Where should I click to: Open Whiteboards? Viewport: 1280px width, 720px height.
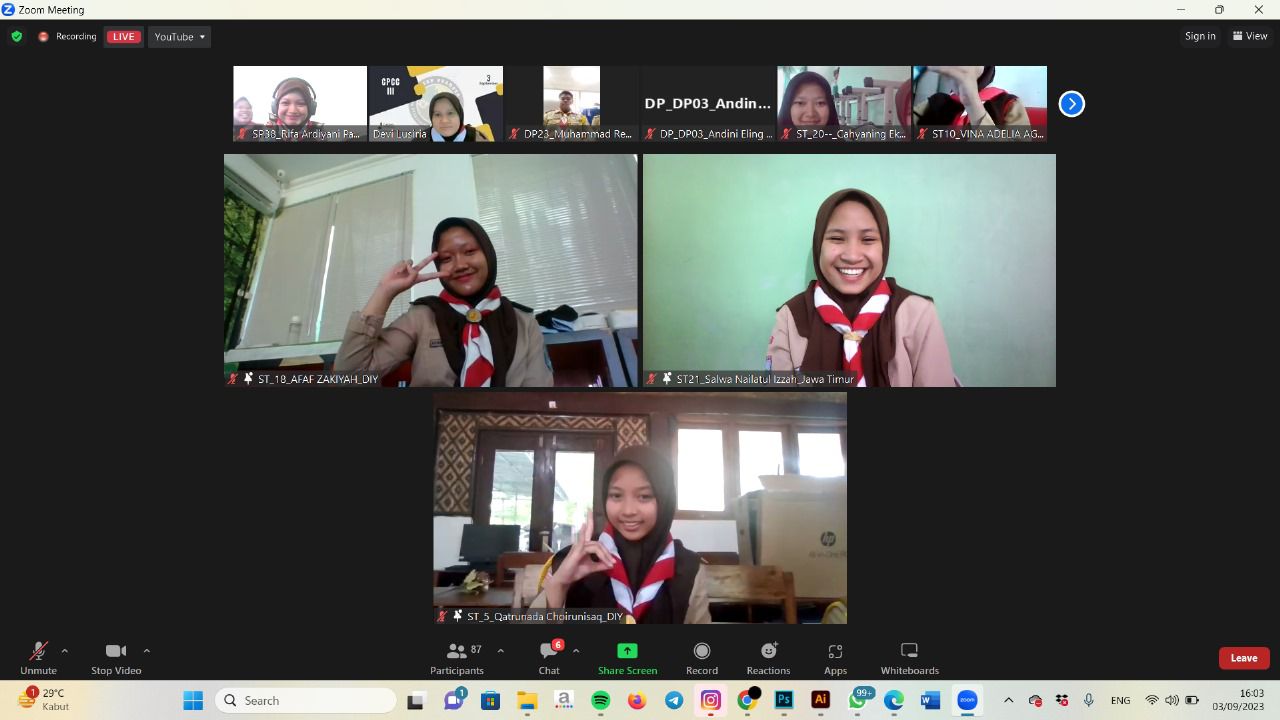tap(909, 658)
